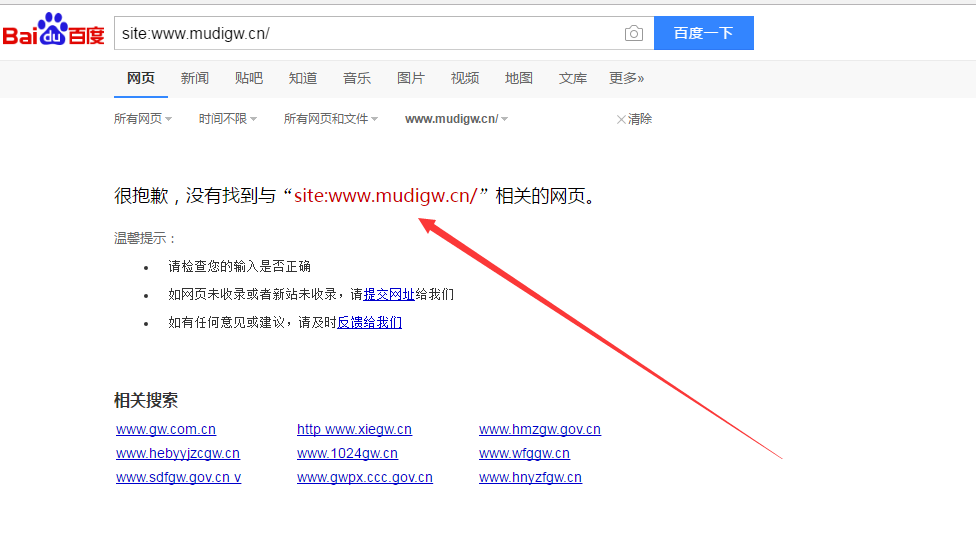Go to the 知道 tab
This screenshot has width=976, height=555.
point(303,78)
